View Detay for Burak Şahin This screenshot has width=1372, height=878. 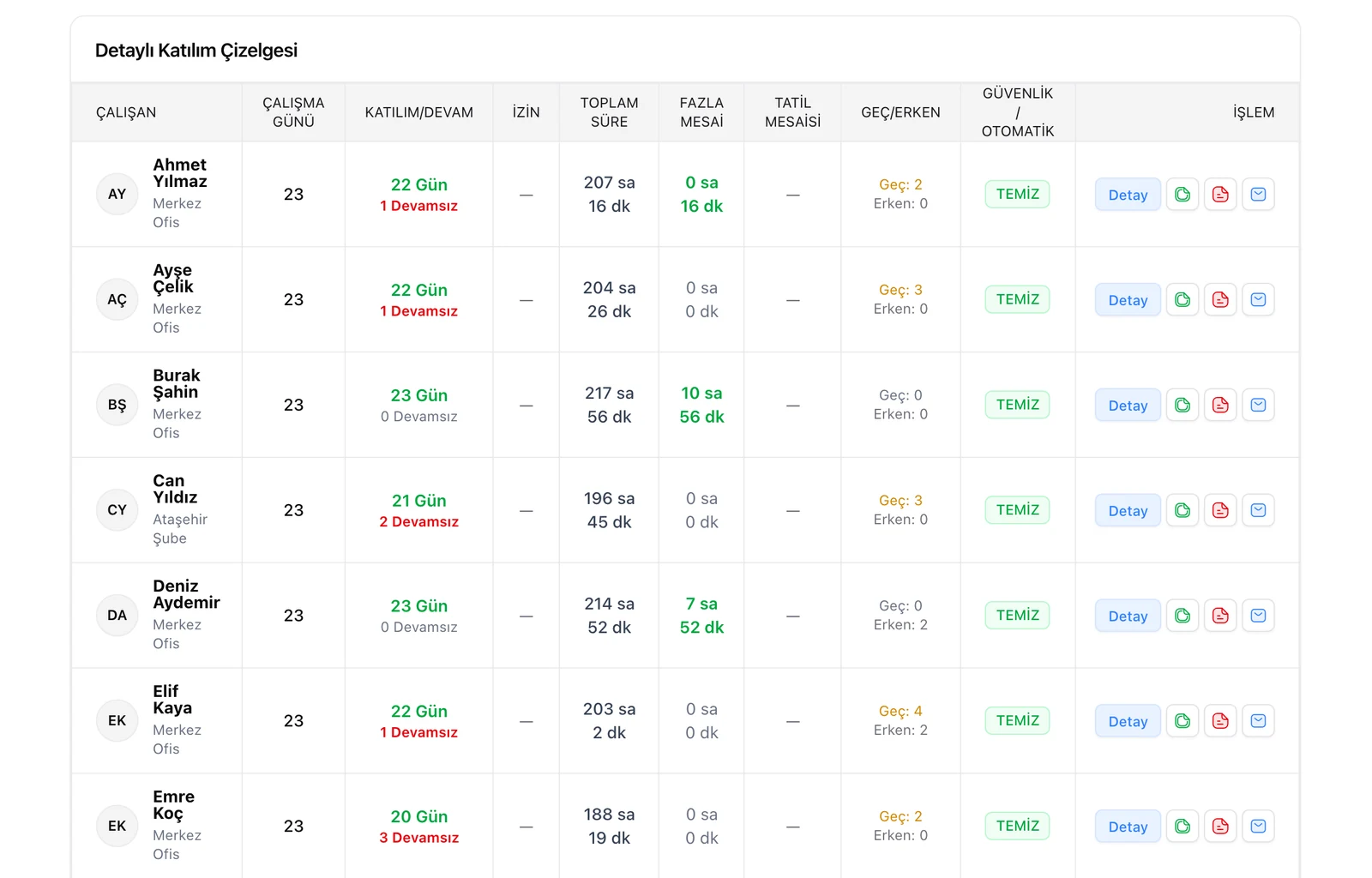point(1128,405)
